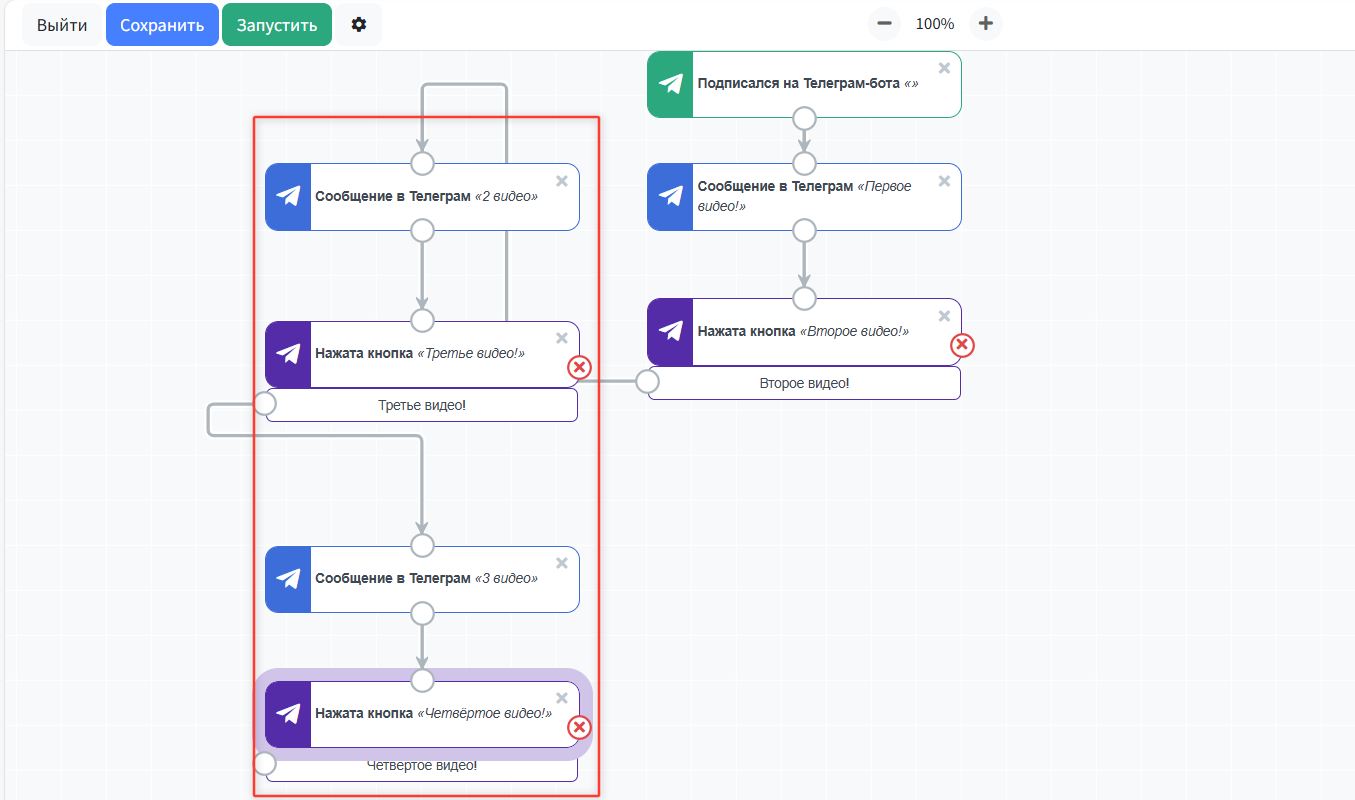Select Telegram icon of «2 видео» message
This screenshot has height=800, width=1355.
coord(288,197)
